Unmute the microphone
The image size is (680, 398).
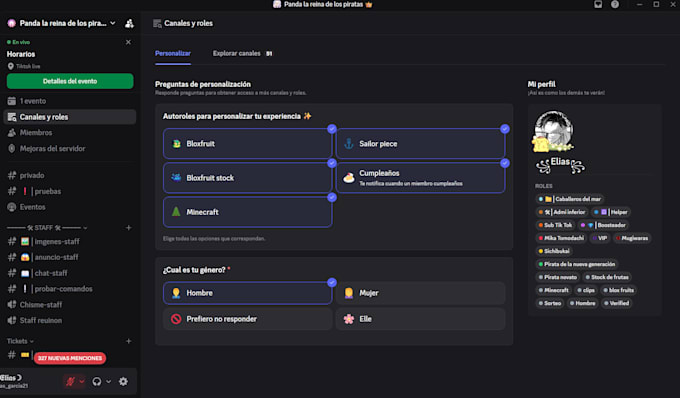click(70, 382)
